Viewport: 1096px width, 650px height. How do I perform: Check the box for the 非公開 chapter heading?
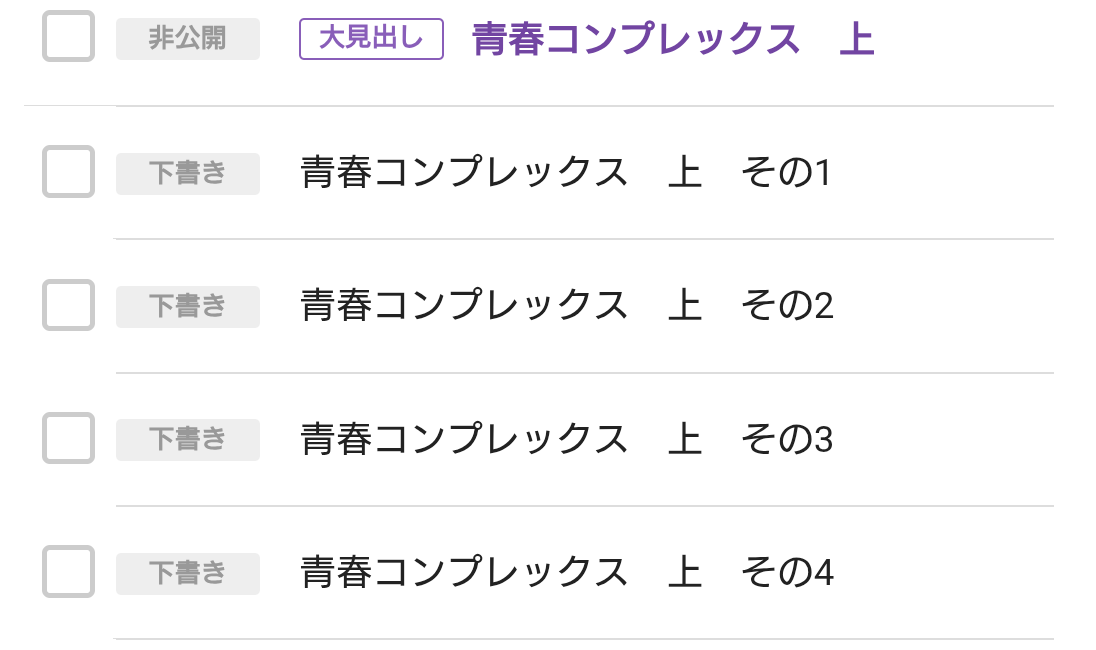pos(68,37)
